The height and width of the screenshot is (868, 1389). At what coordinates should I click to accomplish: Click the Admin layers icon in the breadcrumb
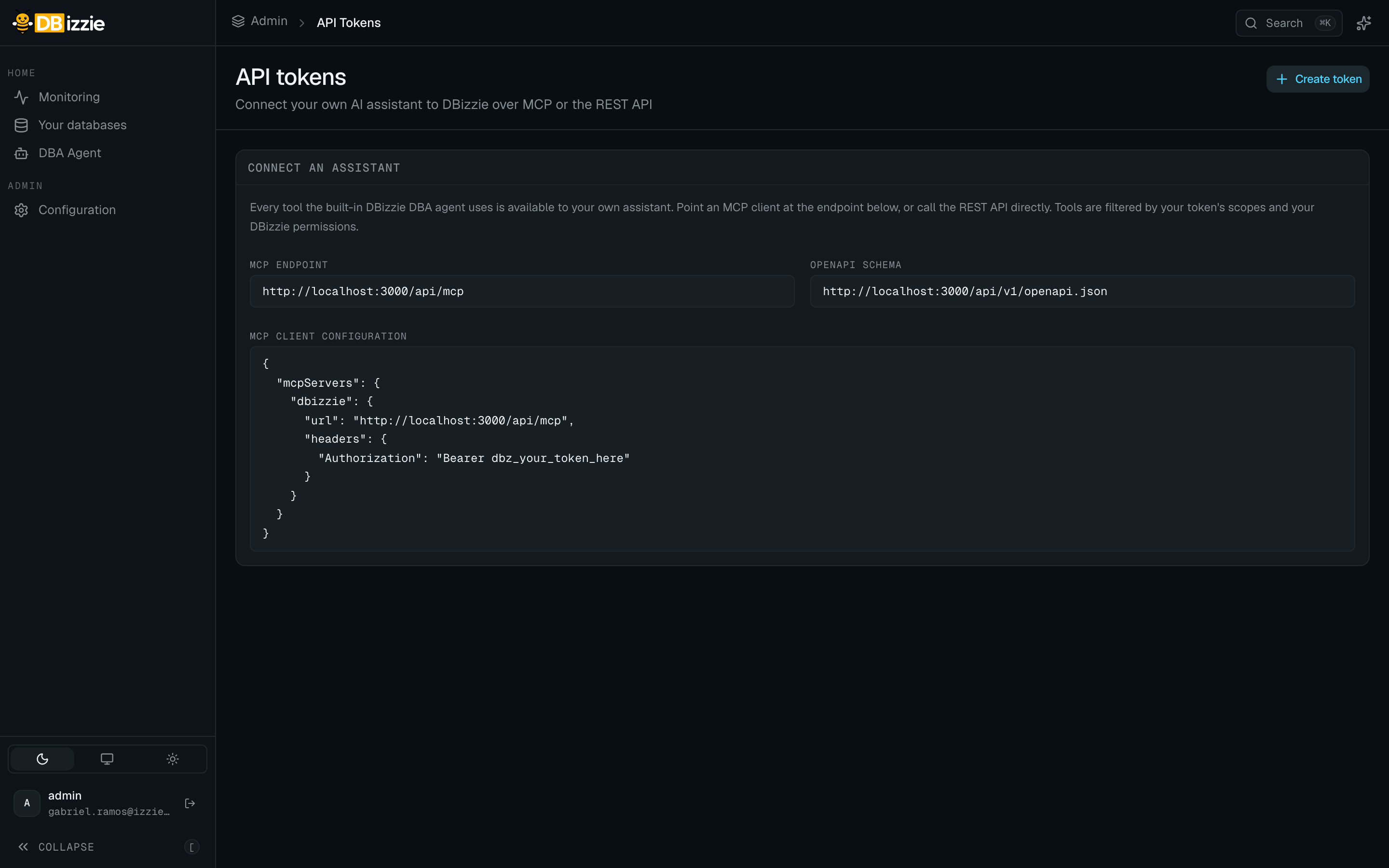pyautogui.click(x=238, y=21)
